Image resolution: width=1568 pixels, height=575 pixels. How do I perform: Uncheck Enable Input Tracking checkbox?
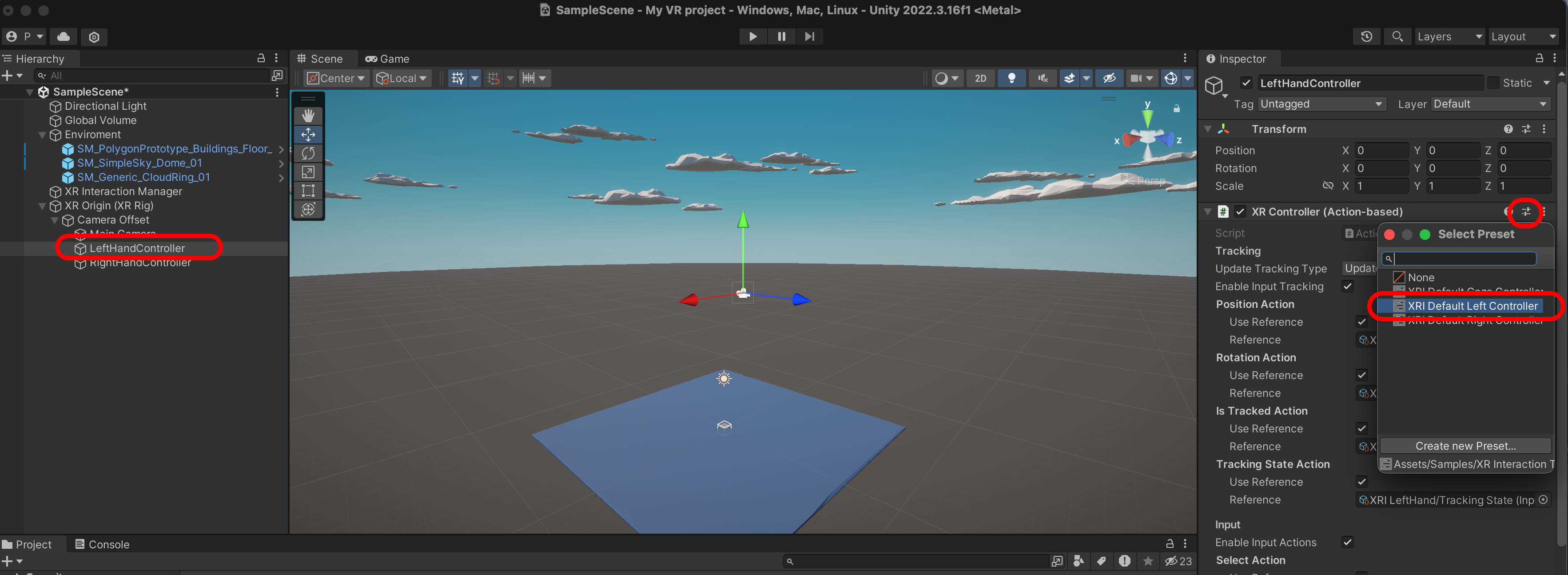pyautogui.click(x=1347, y=286)
